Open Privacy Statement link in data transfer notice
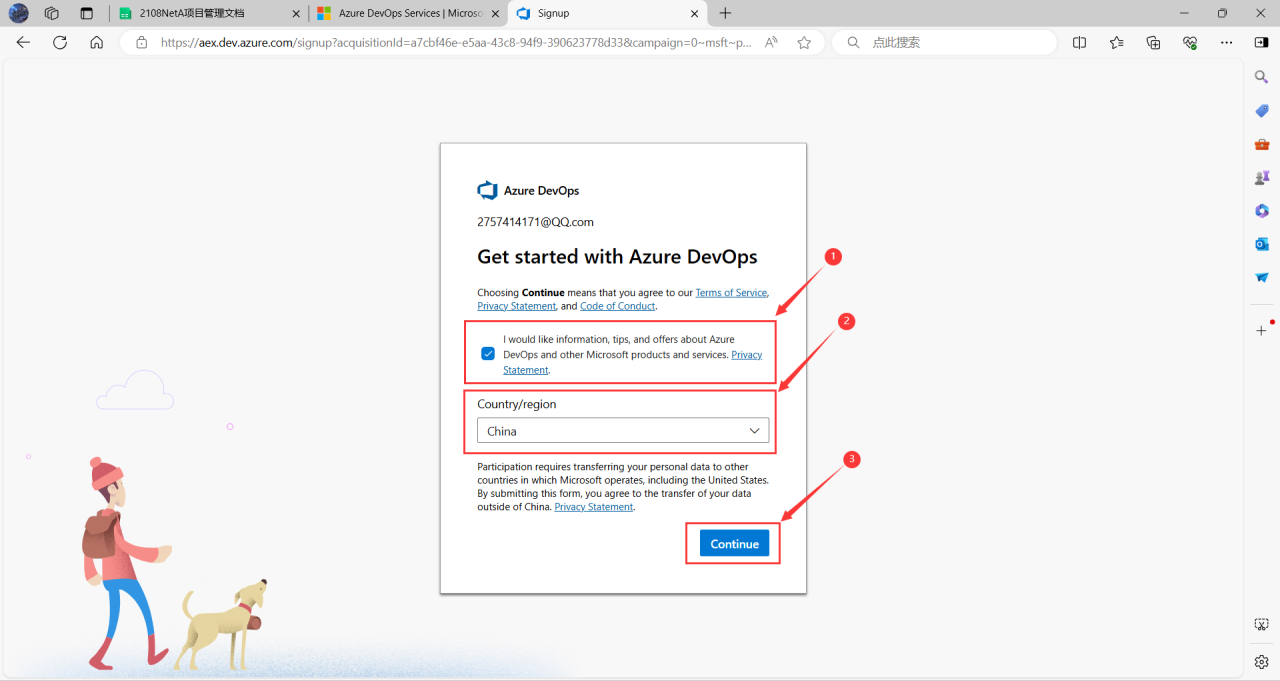This screenshot has width=1280, height=681. coord(594,507)
